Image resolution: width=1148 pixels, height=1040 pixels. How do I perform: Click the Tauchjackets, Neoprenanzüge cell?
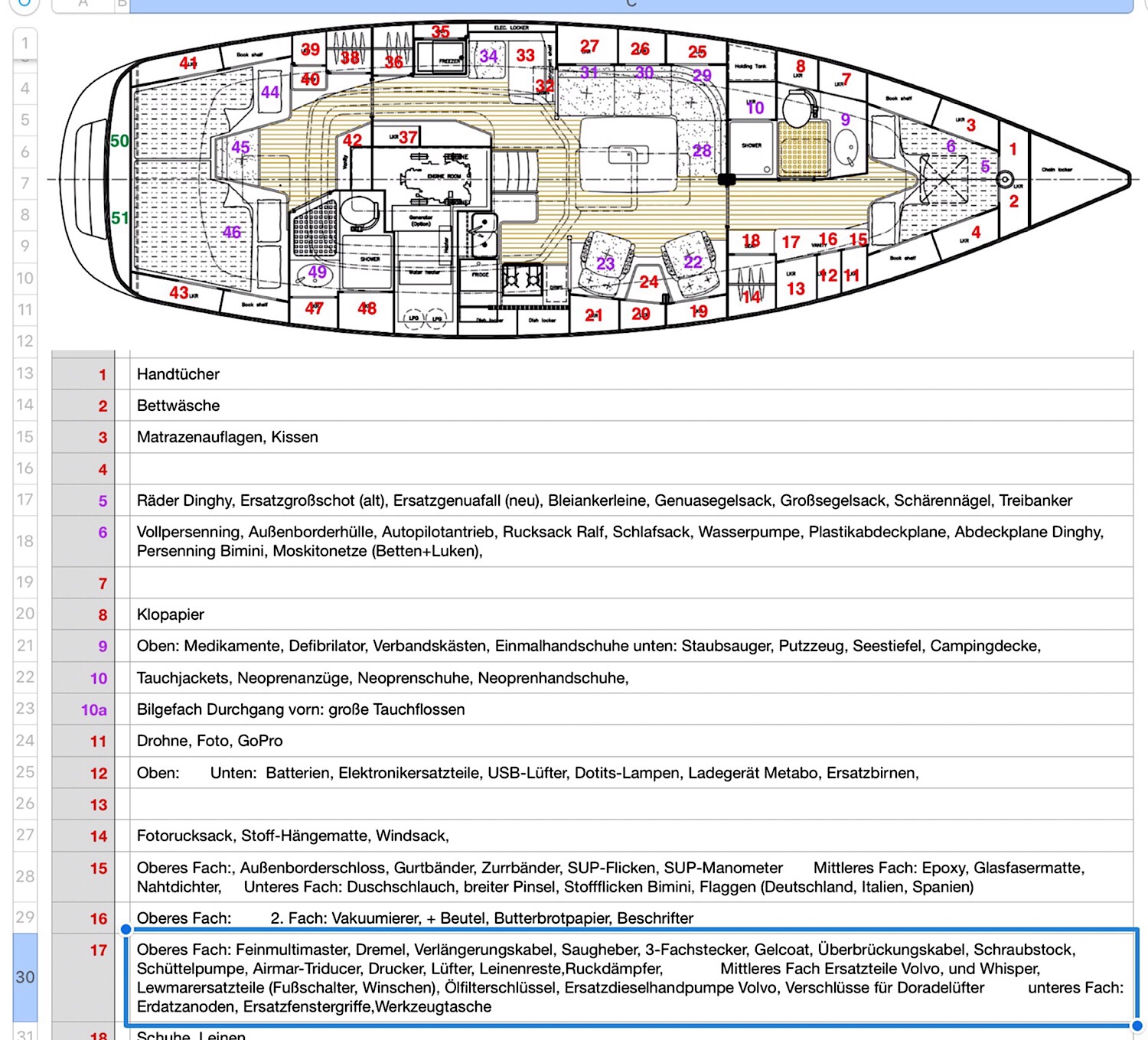click(x=631, y=678)
